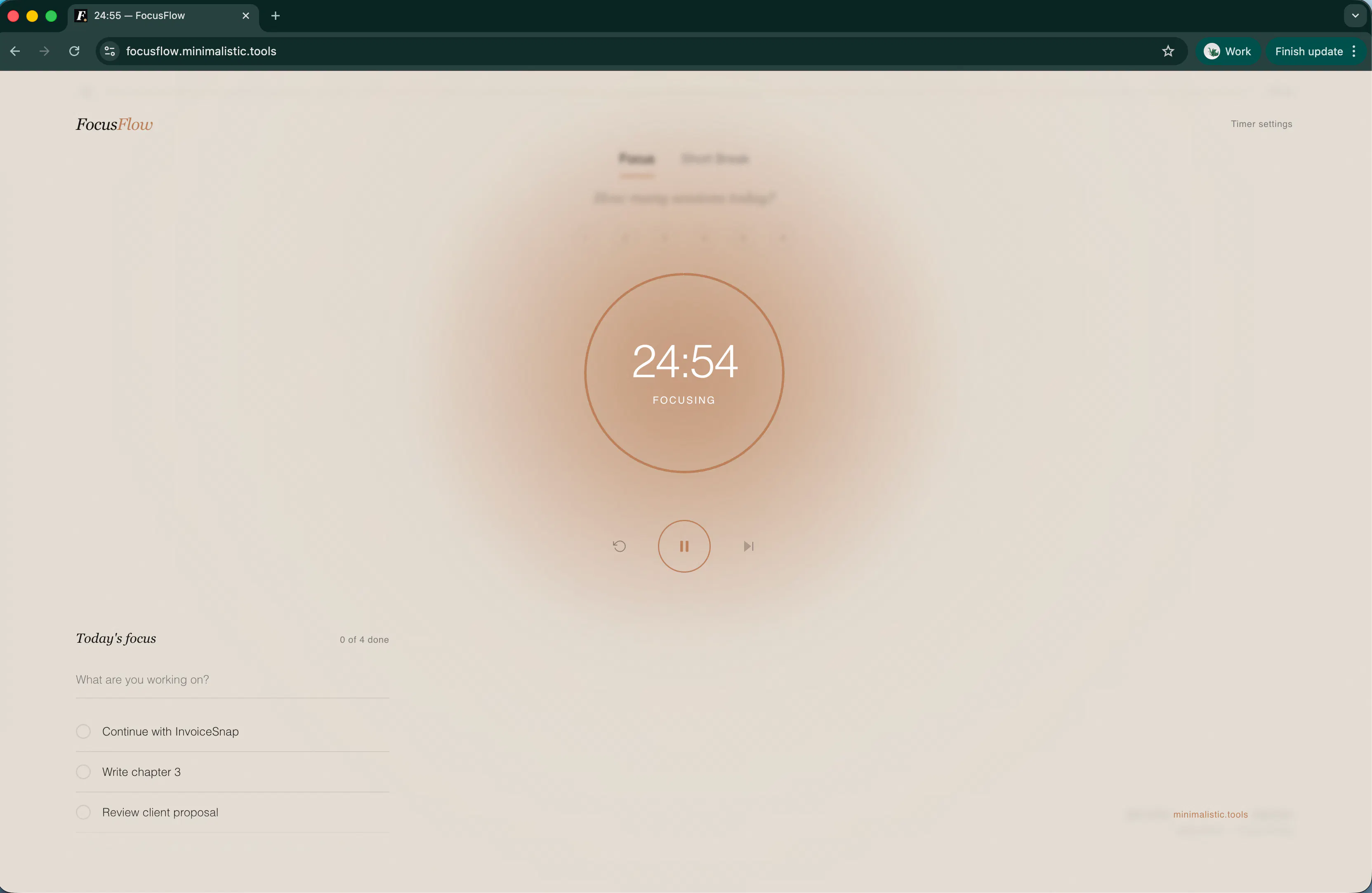Reset the timer with the restart icon
The width and height of the screenshot is (1372, 893).
(x=619, y=546)
